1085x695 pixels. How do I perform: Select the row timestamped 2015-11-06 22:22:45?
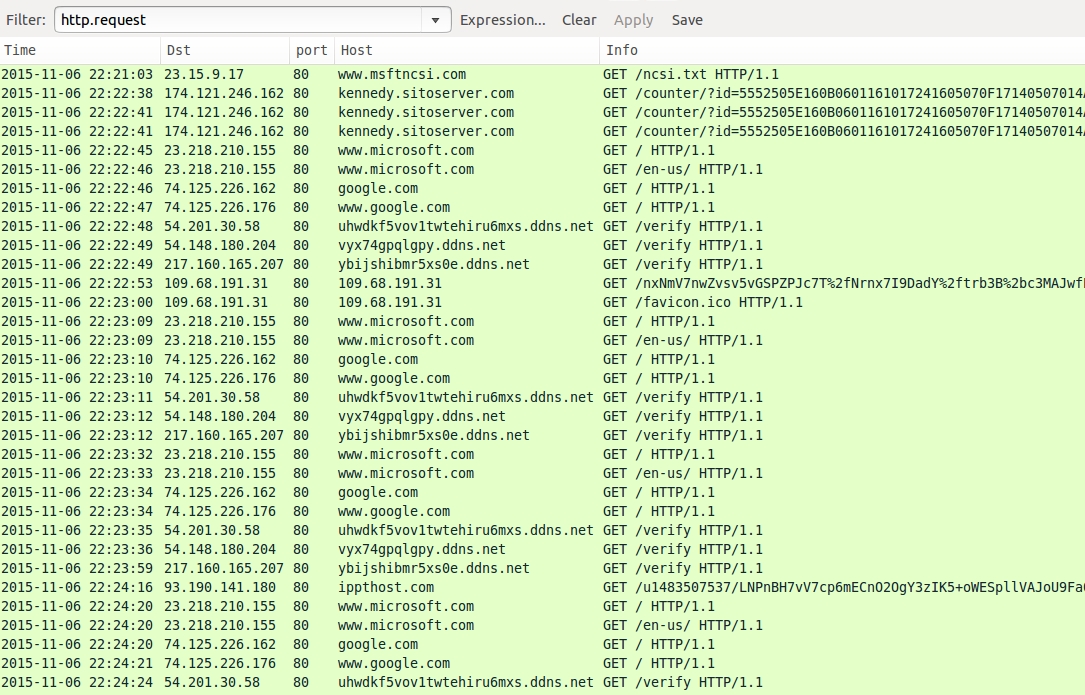[542, 150]
